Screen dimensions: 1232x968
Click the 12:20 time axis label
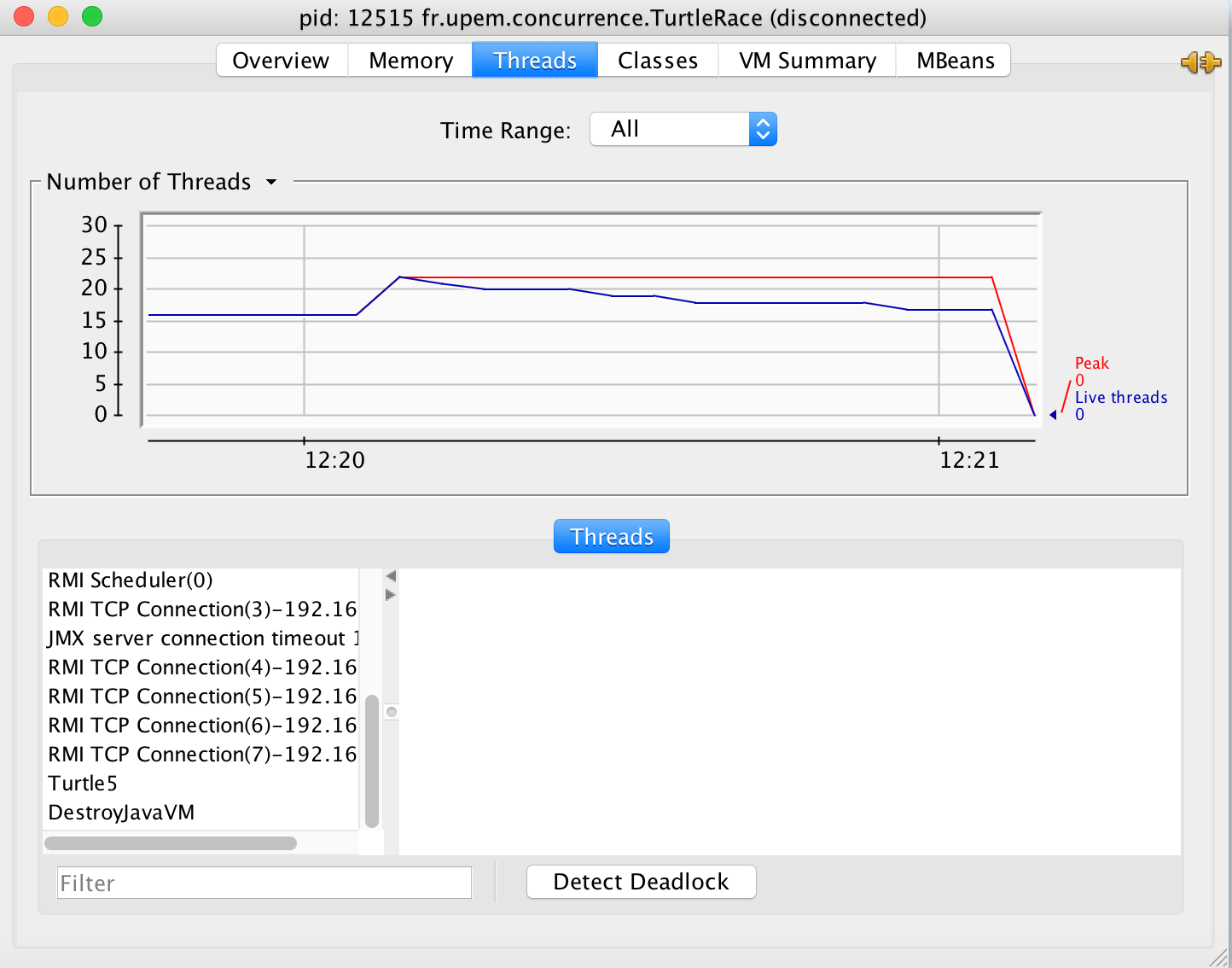point(335,460)
